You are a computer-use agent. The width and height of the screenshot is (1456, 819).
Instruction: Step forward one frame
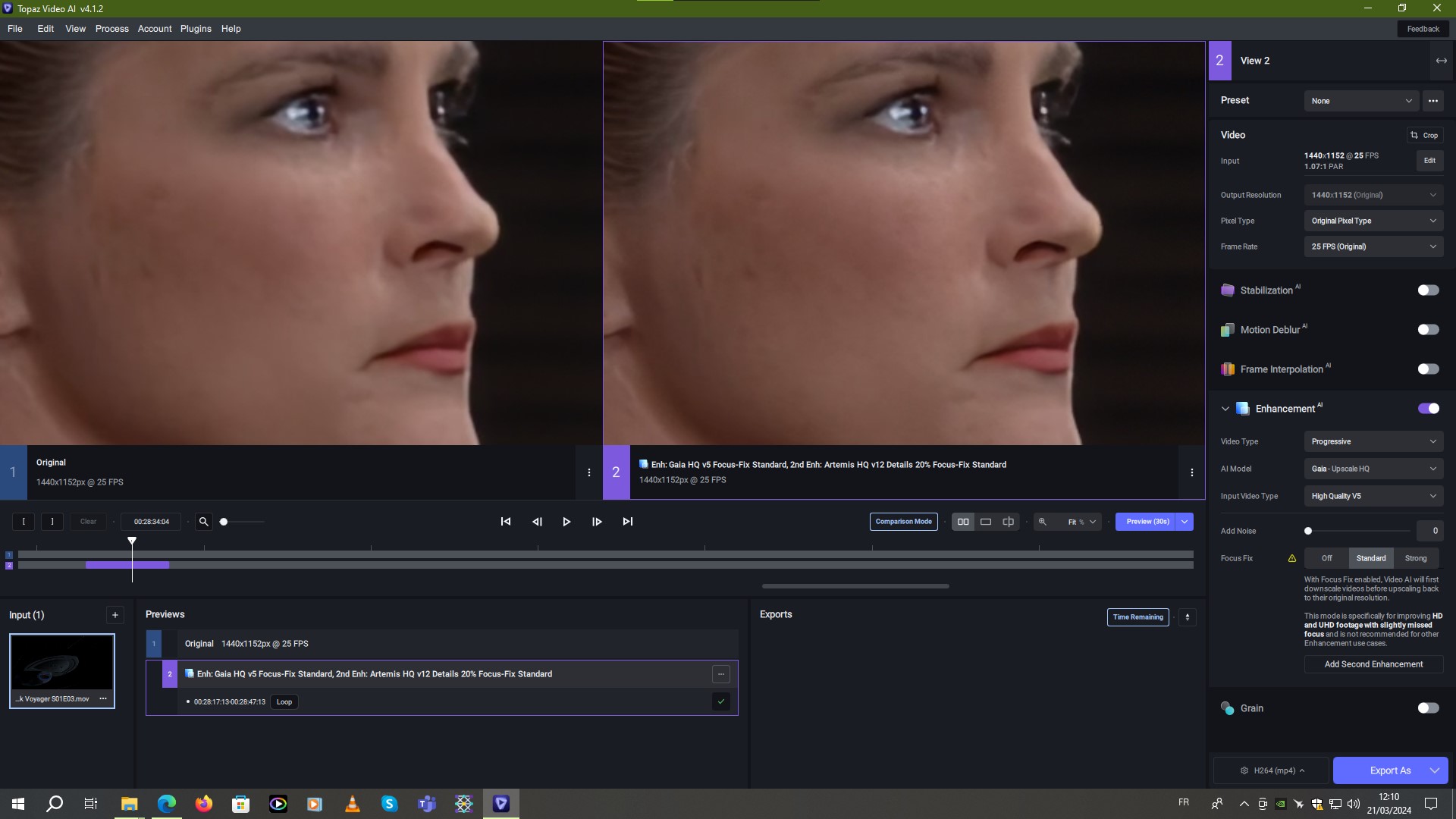point(597,522)
